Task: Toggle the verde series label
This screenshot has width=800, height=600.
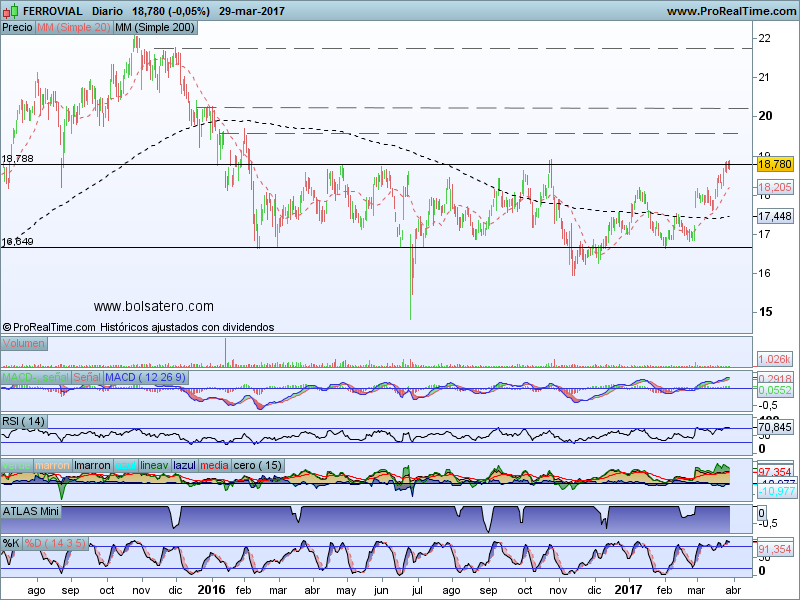Action: click(17, 465)
